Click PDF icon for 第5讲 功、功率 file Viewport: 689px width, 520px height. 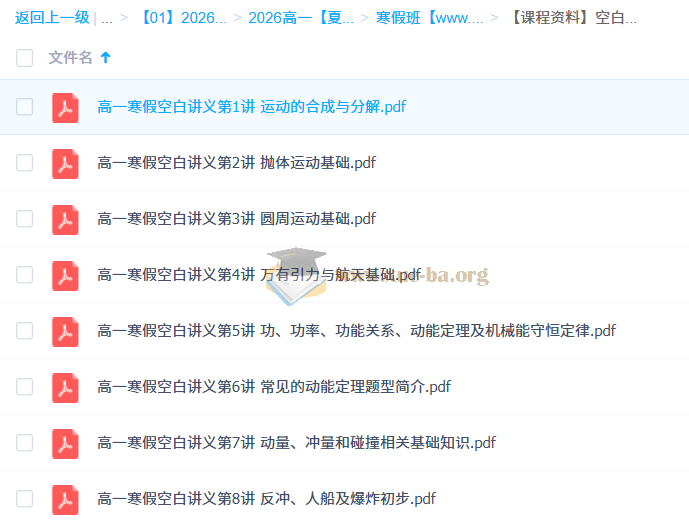coord(65,331)
